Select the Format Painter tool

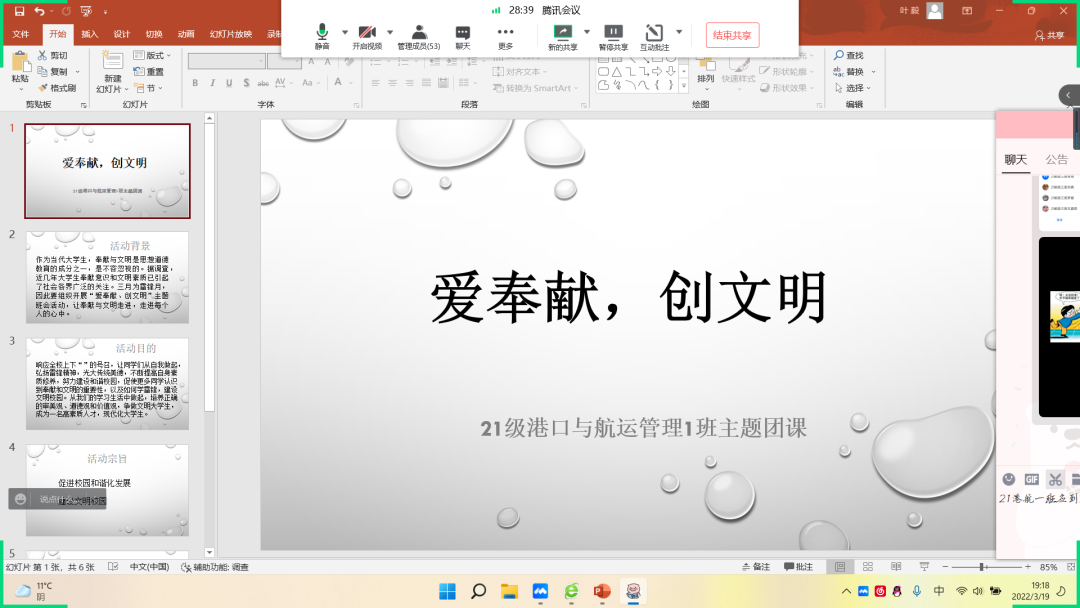click(x=57, y=88)
